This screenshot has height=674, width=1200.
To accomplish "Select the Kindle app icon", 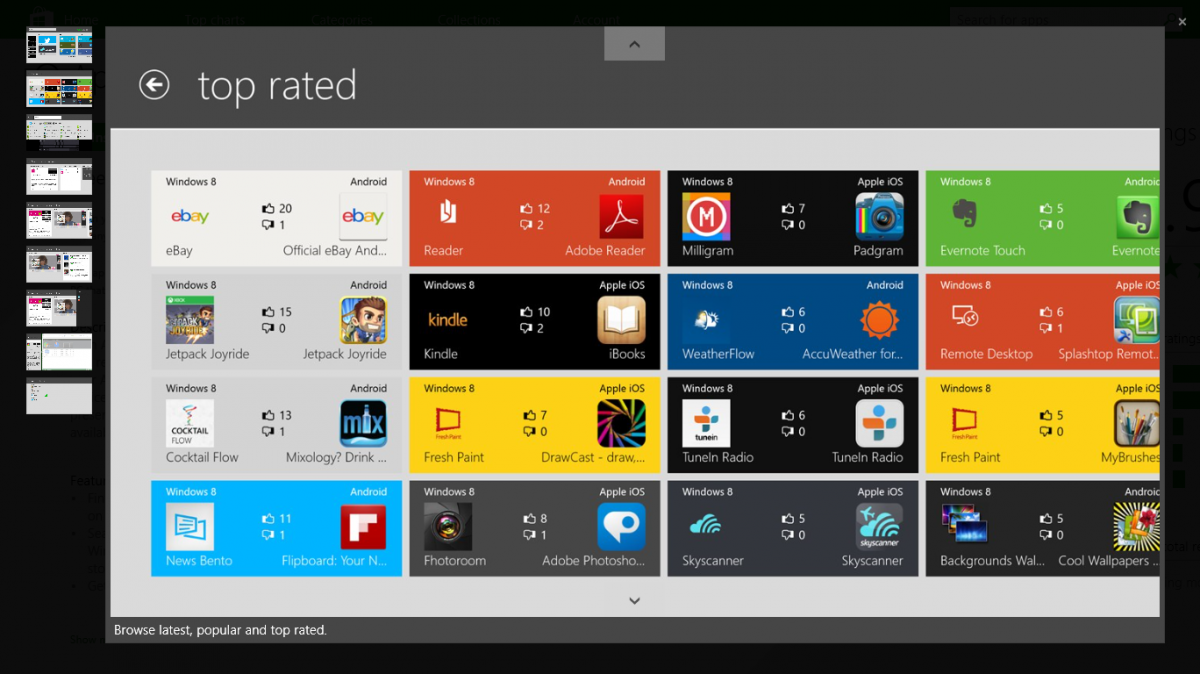I will (x=448, y=320).
